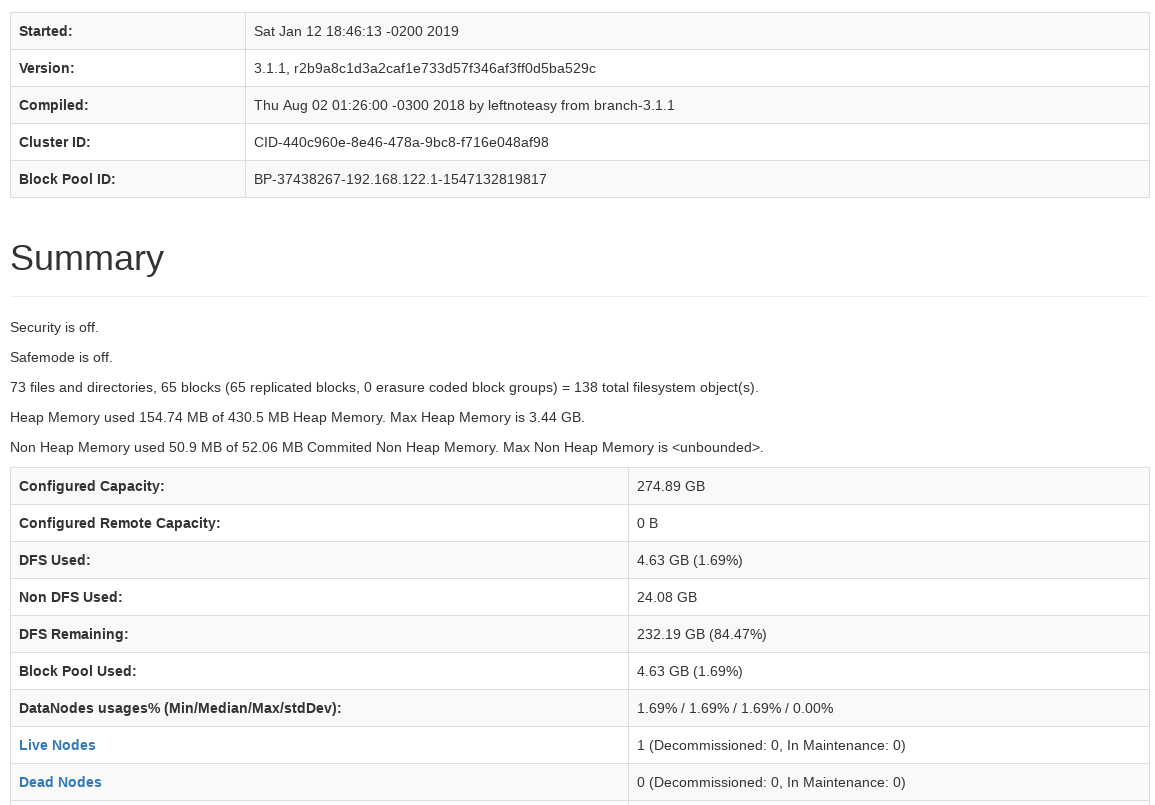
Task: Open the Dead Nodes link
Action: (x=60, y=782)
